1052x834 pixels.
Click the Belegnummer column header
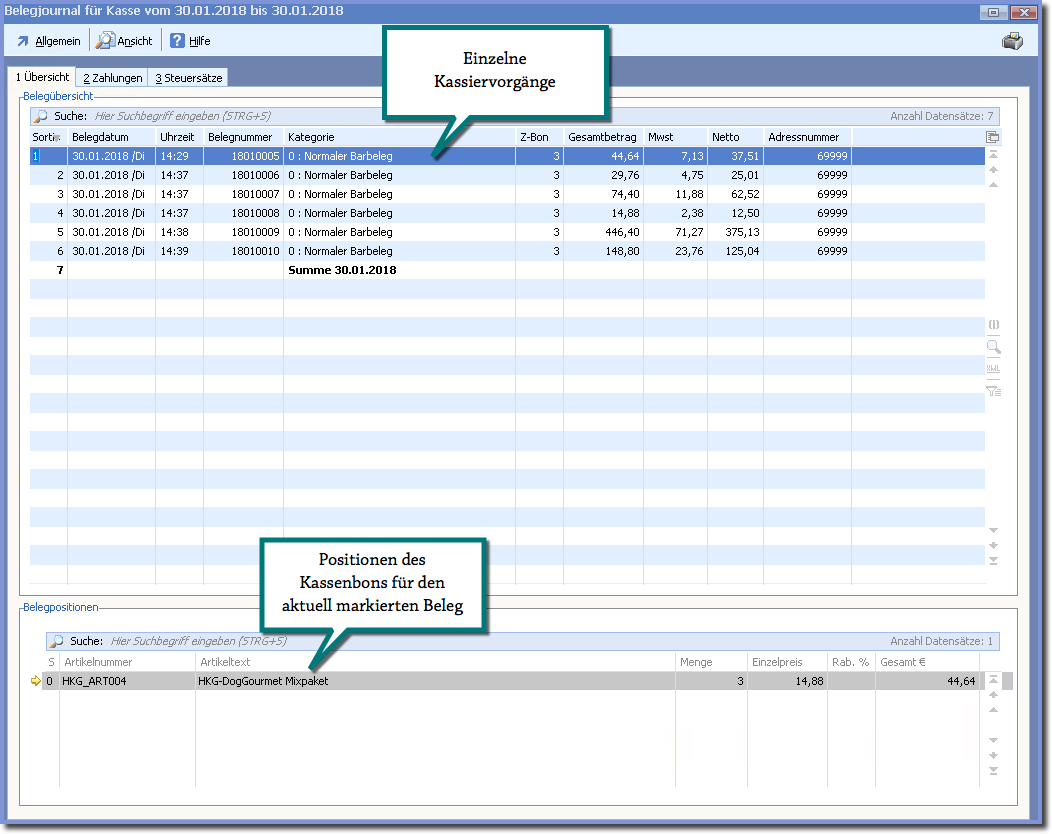[x=242, y=137]
